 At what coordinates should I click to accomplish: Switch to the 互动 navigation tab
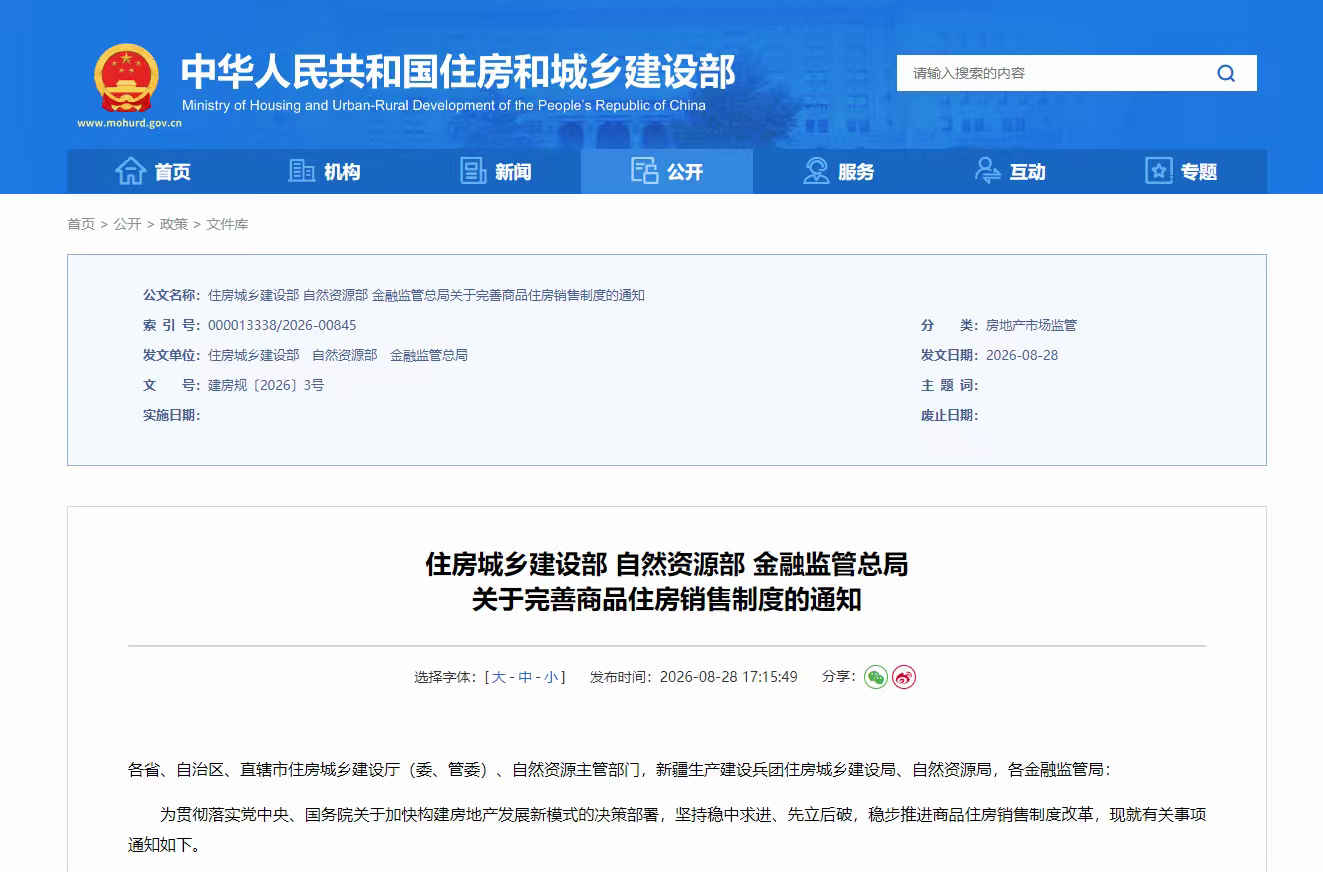[x=1010, y=171]
